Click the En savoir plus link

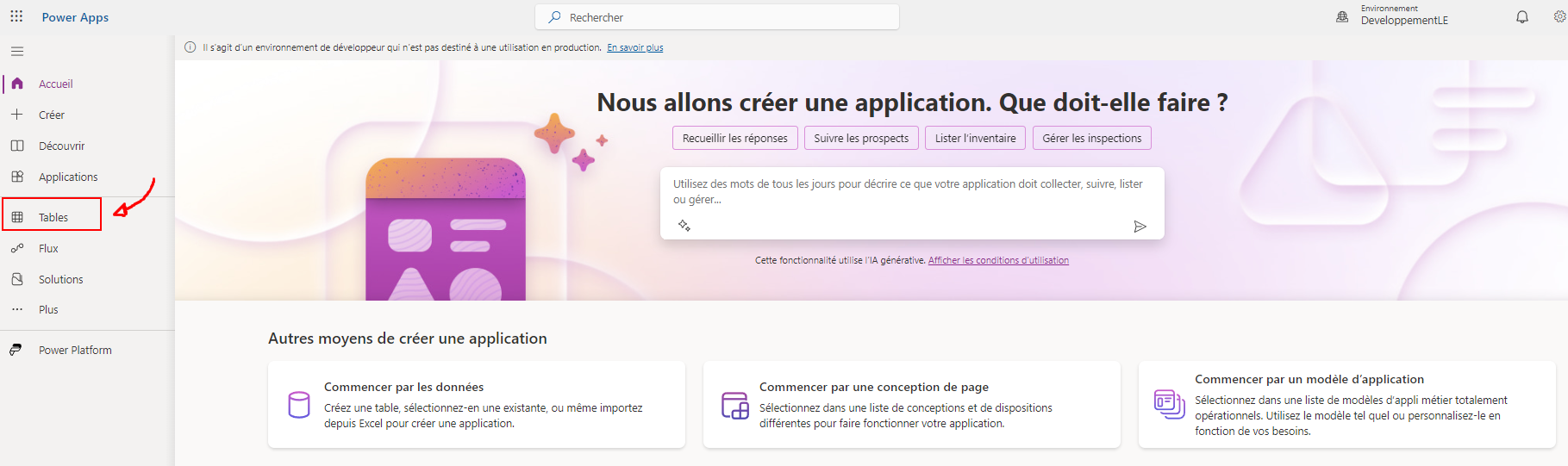point(634,47)
